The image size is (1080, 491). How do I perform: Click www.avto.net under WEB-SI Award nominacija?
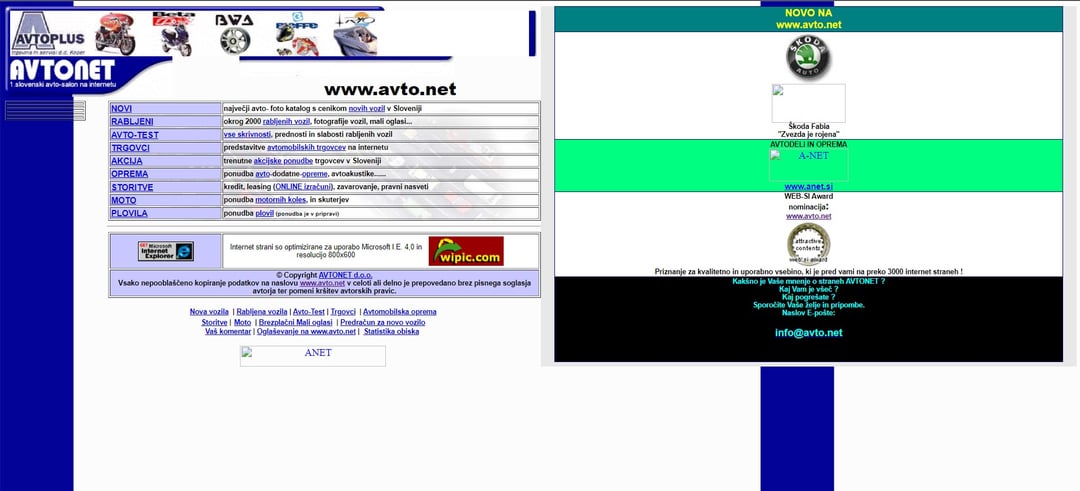point(809,216)
